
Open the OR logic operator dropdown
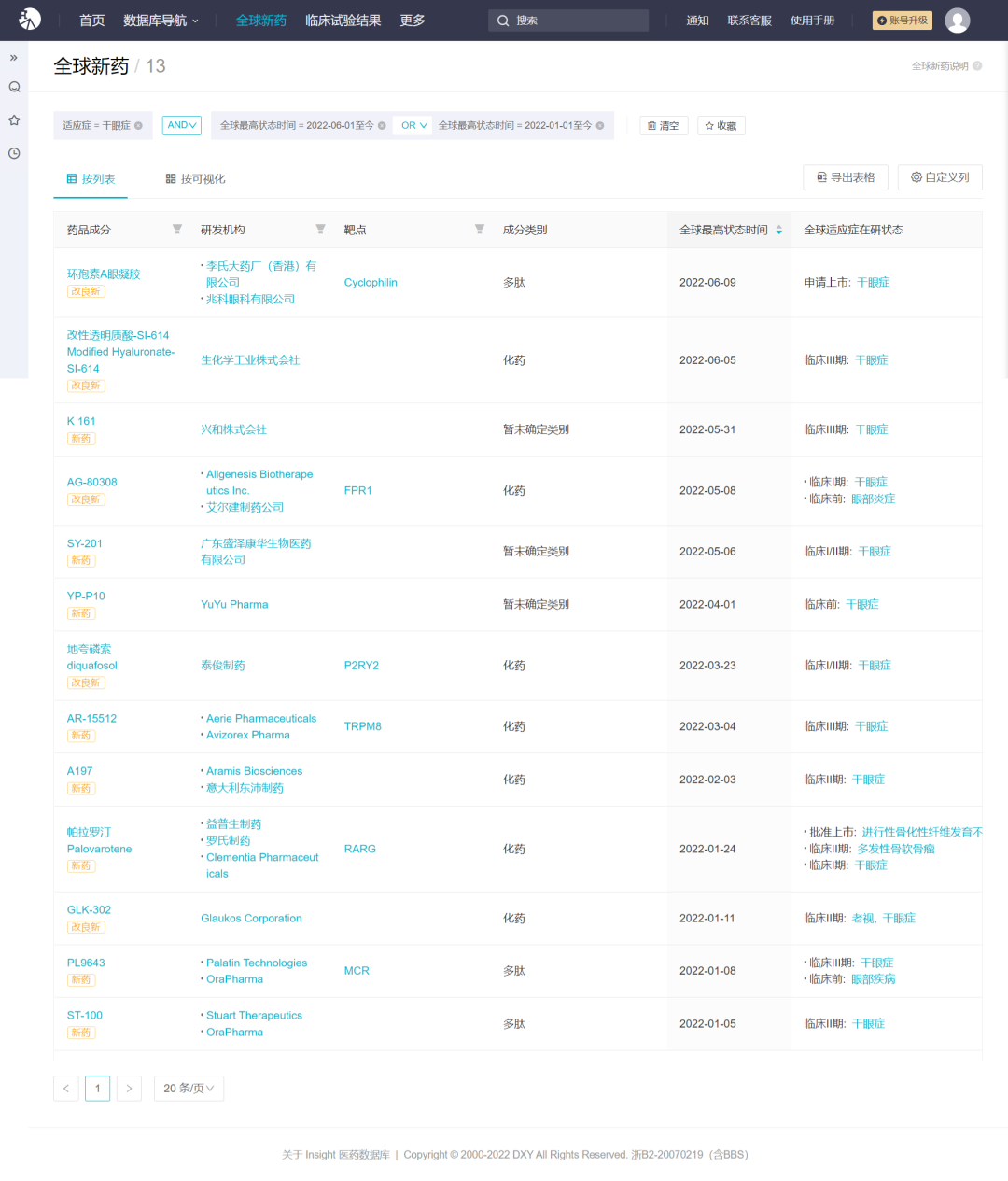414,125
